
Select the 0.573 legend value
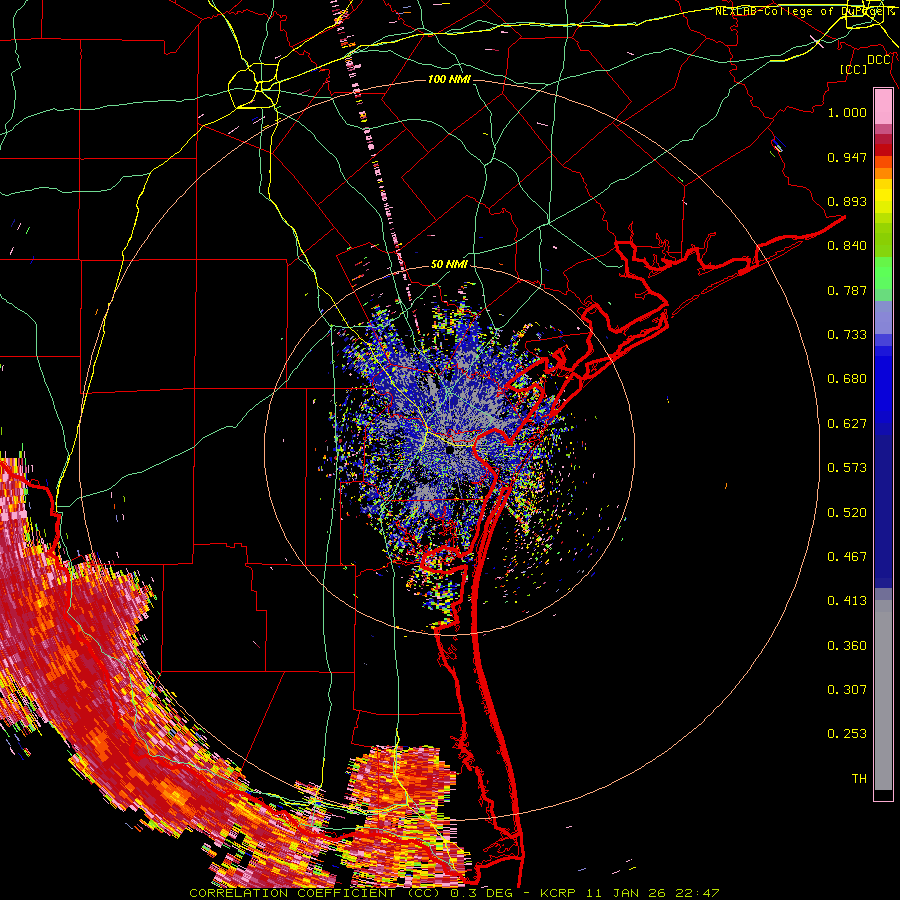click(847, 468)
